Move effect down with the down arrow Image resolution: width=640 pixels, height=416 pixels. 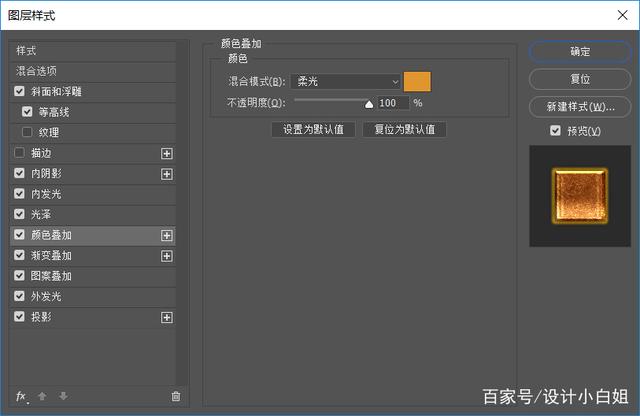point(63,396)
